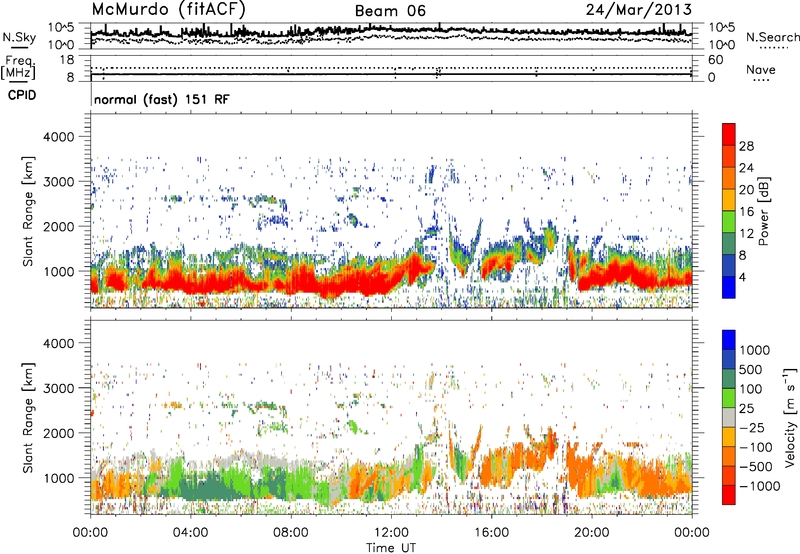Click the "-500" label on Velocity colorbar
The height and width of the screenshot is (554, 800).
756,467
